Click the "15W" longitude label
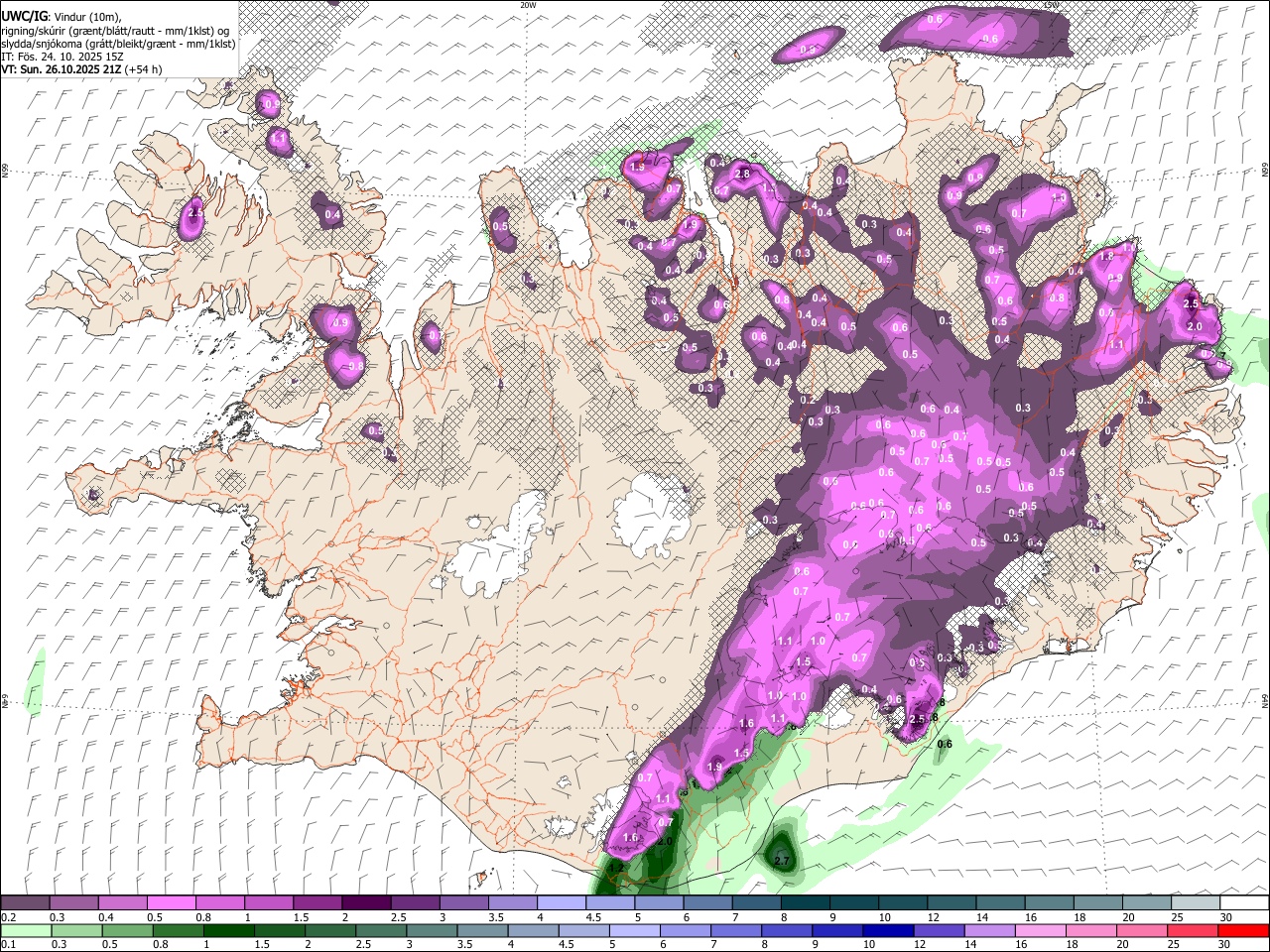1270x952 pixels. coord(1051,5)
